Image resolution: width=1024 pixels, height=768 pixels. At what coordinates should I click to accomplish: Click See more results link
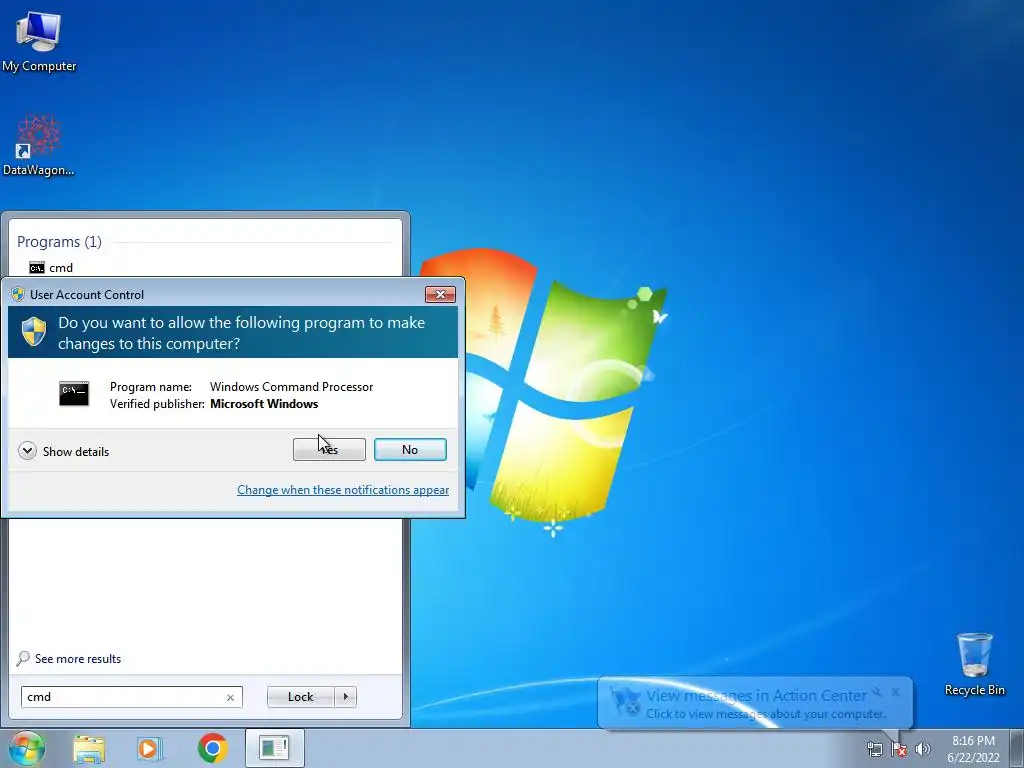pyautogui.click(x=69, y=658)
